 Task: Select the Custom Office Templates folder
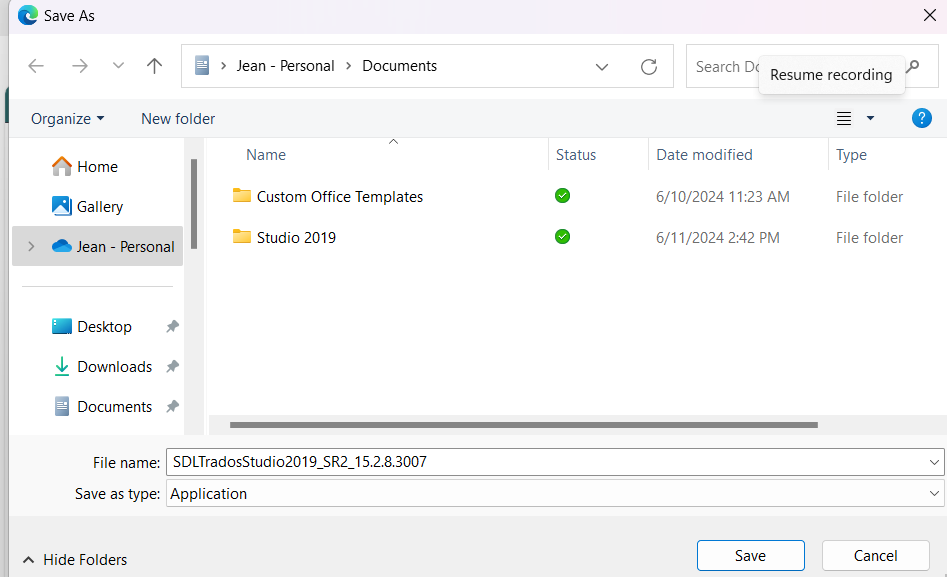click(x=339, y=197)
